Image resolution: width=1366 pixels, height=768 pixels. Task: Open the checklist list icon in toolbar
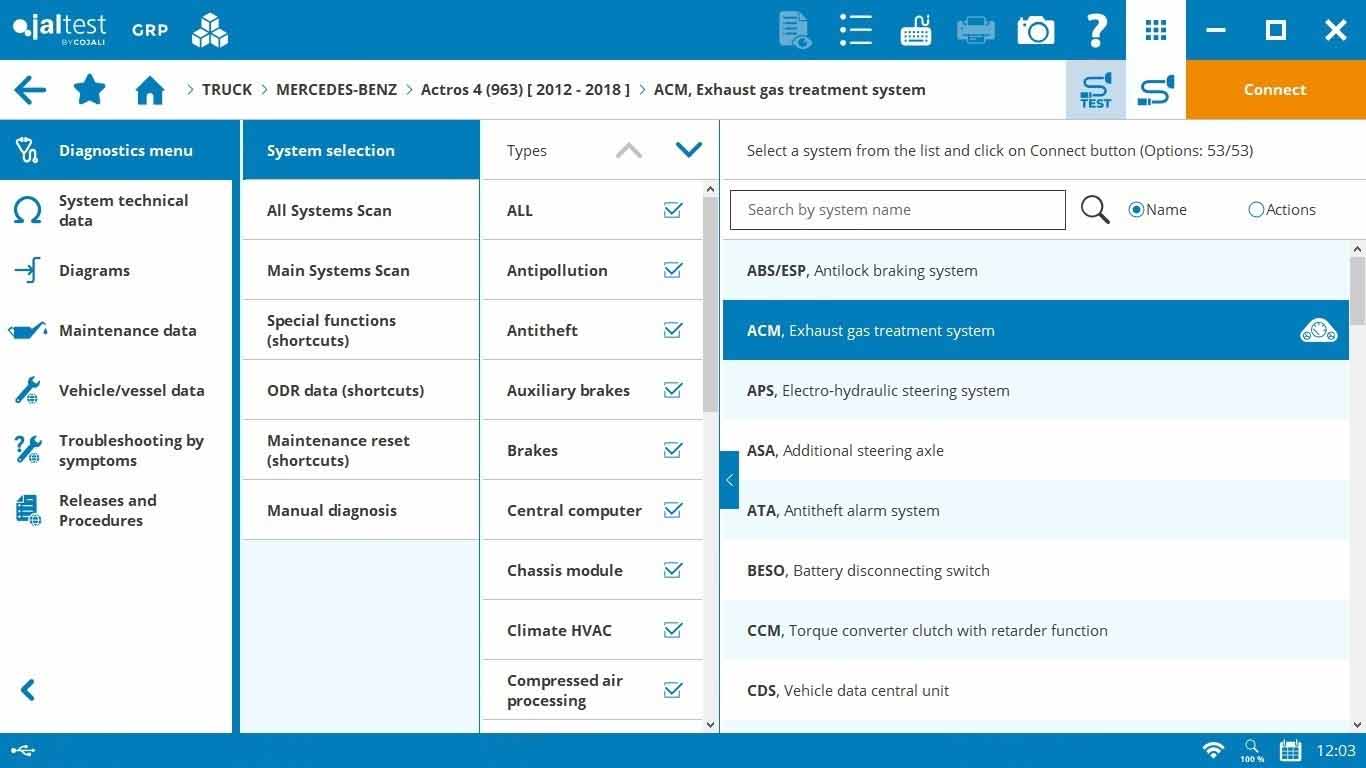click(x=856, y=30)
